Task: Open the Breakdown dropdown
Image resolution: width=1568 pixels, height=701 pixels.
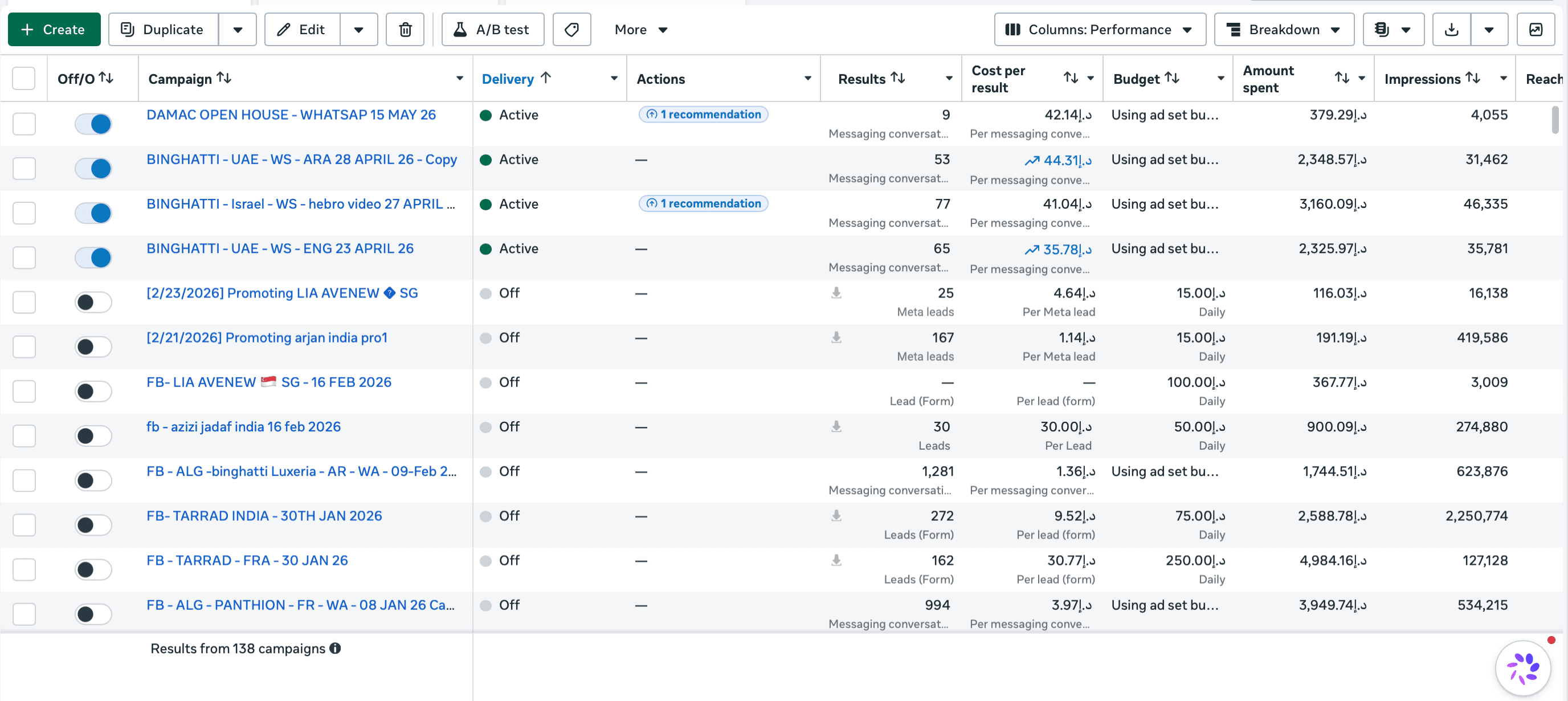Action: pyautogui.click(x=1284, y=29)
